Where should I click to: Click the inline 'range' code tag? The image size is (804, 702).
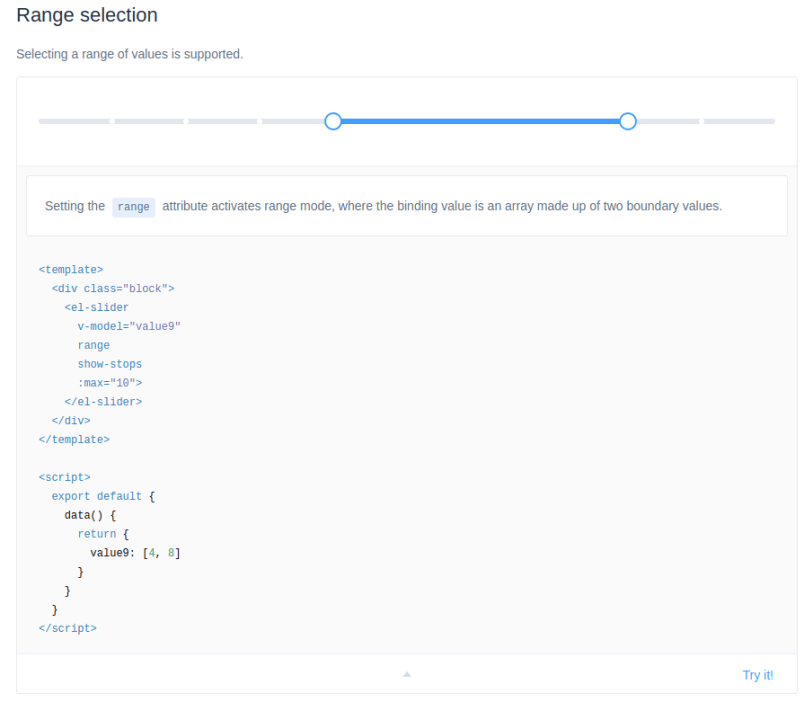[133, 207]
